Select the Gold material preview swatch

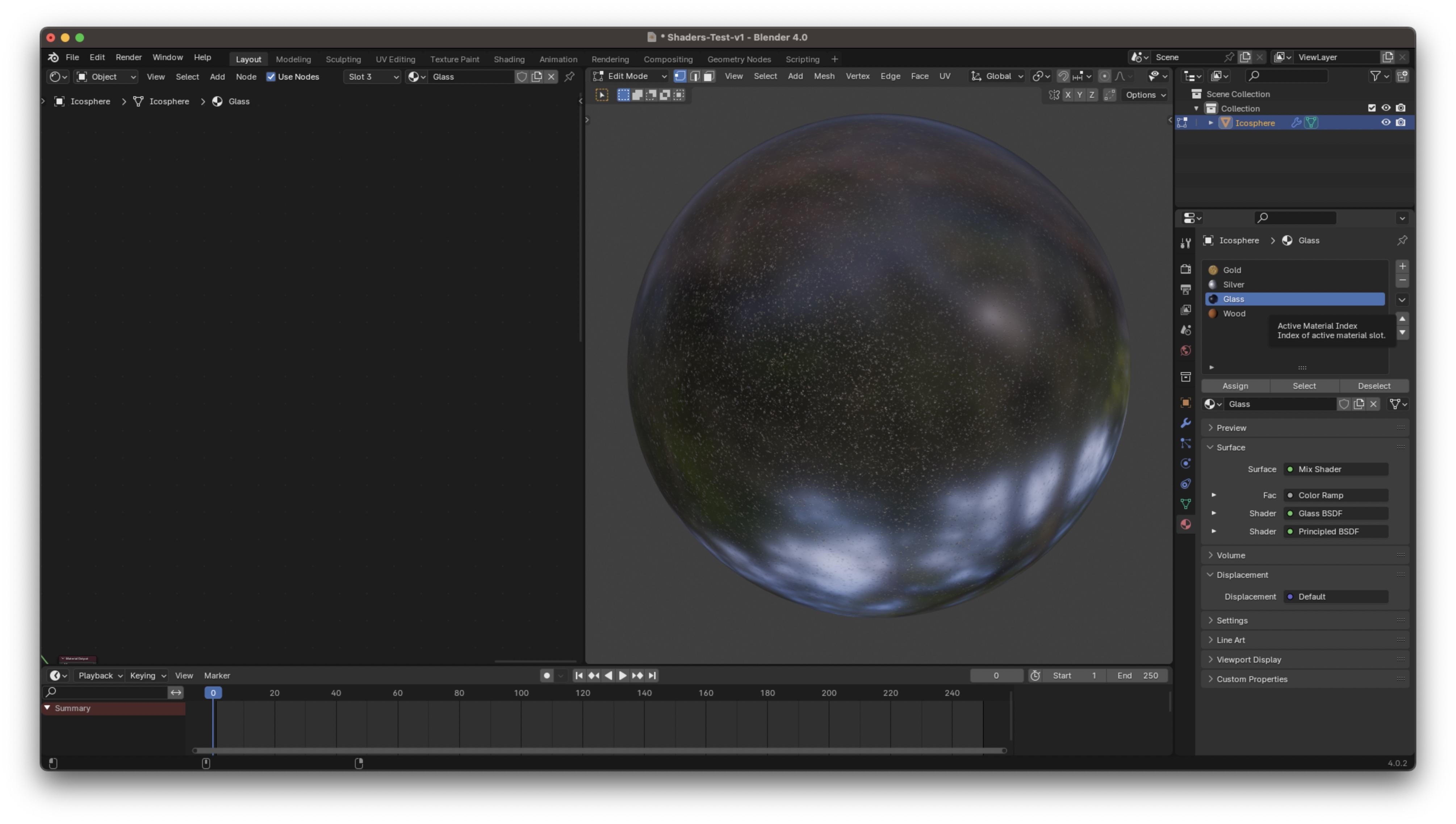click(x=1213, y=270)
